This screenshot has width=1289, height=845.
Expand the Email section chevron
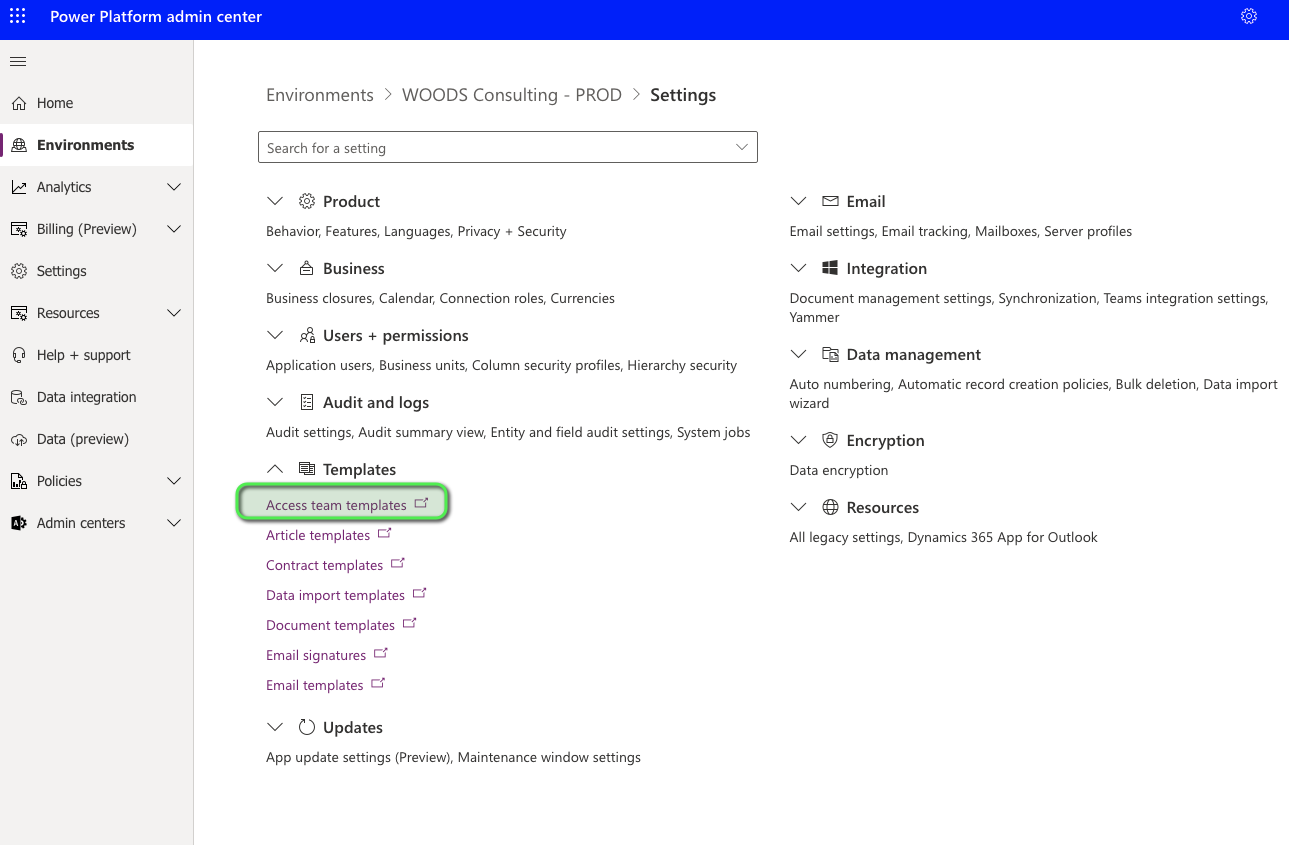[x=798, y=201]
